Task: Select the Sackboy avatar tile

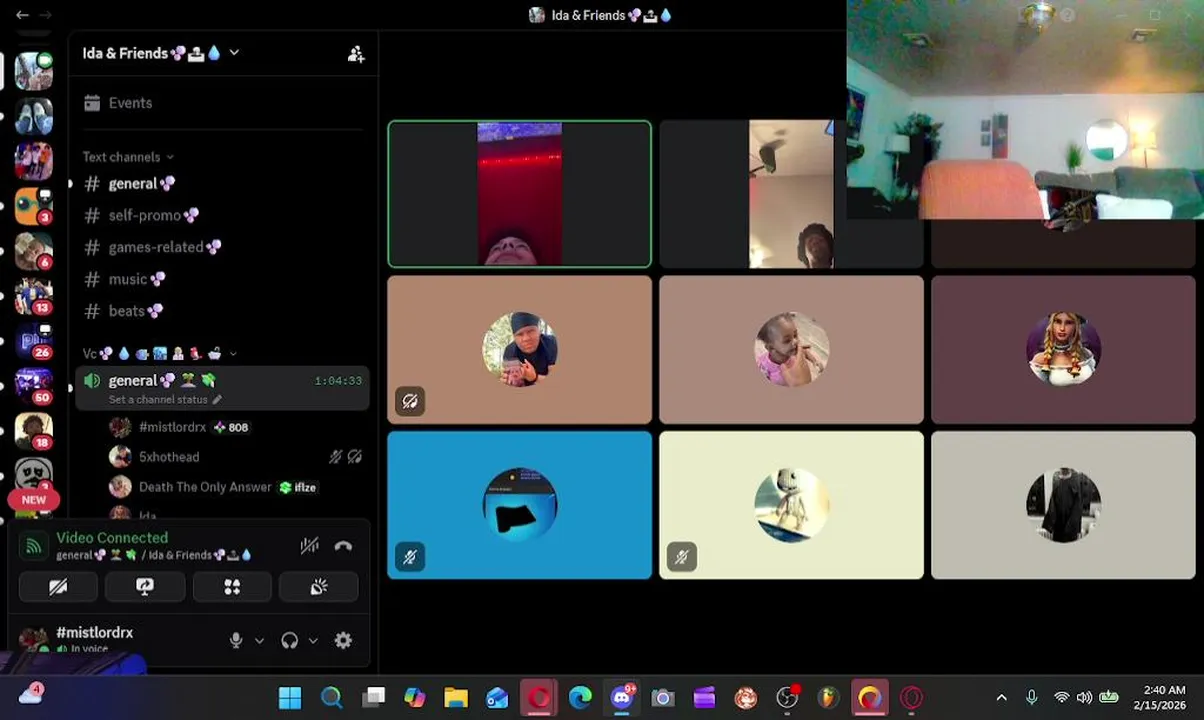Action: click(x=791, y=505)
